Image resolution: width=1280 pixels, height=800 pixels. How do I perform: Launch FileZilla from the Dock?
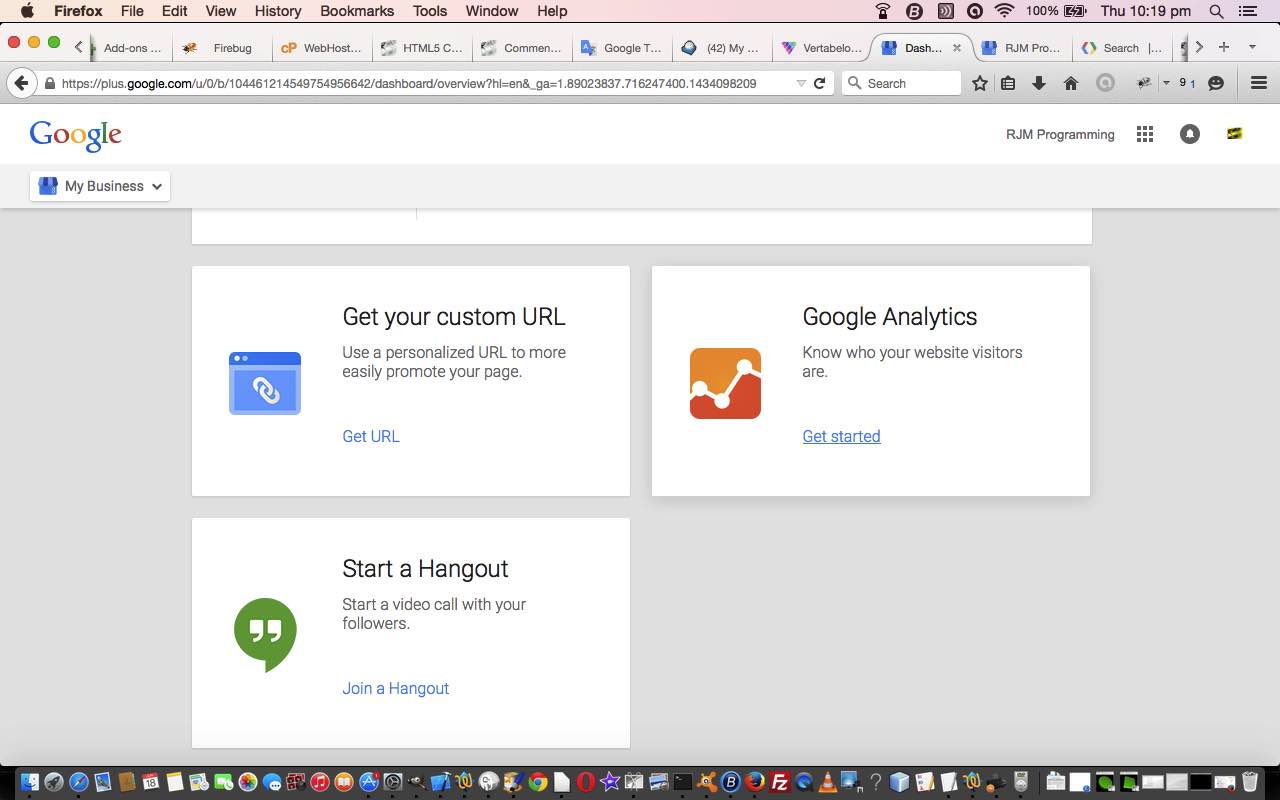[780, 782]
